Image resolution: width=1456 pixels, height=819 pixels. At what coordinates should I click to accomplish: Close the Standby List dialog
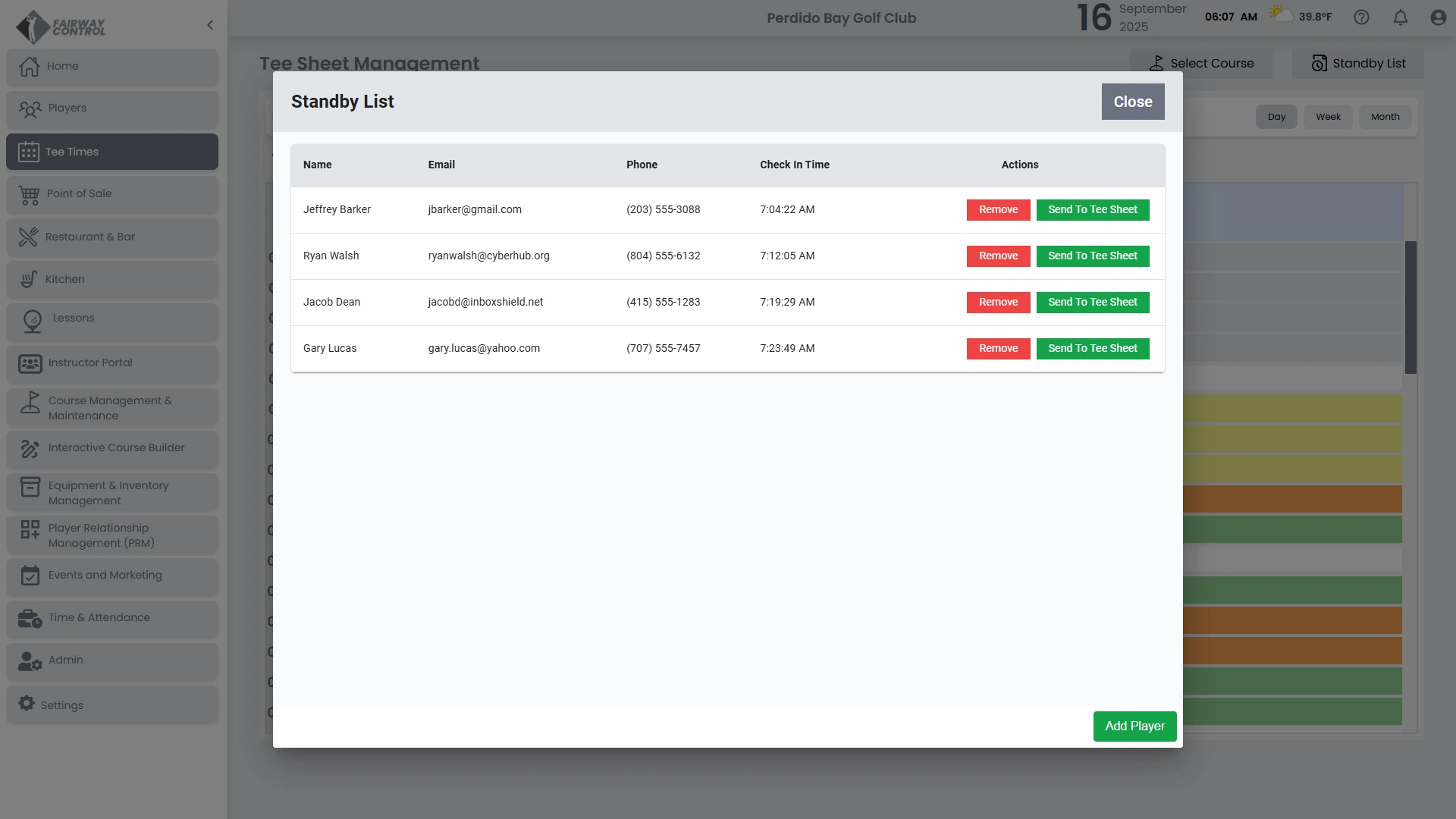(1132, 102)
